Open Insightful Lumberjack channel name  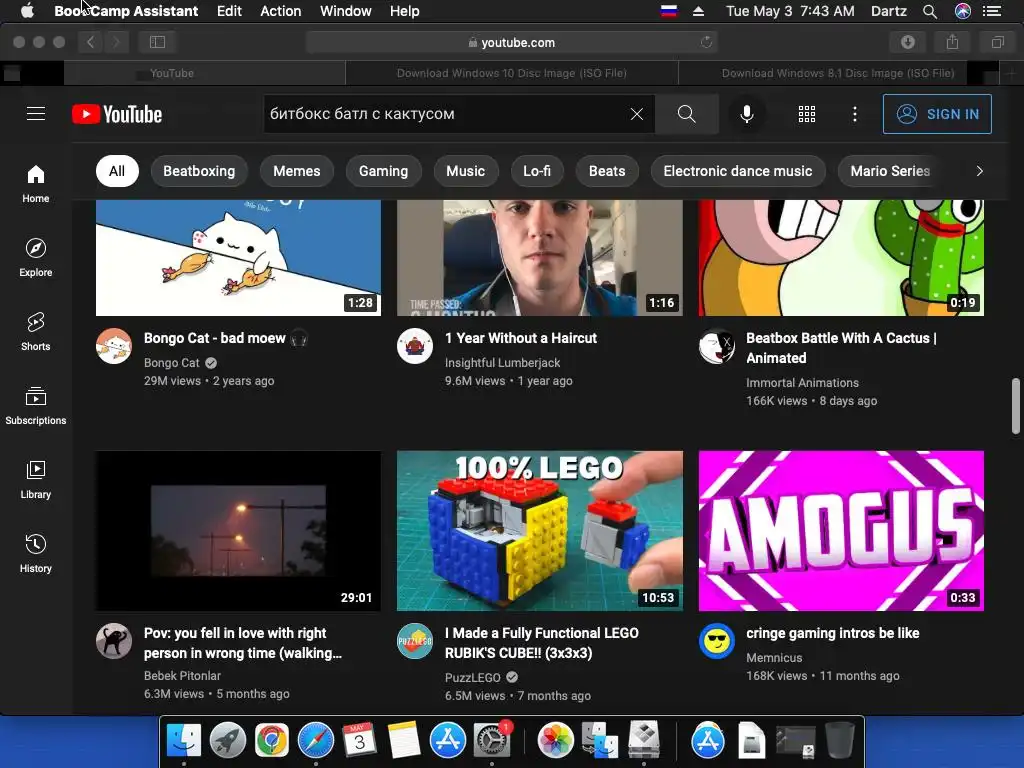[503, 362]
